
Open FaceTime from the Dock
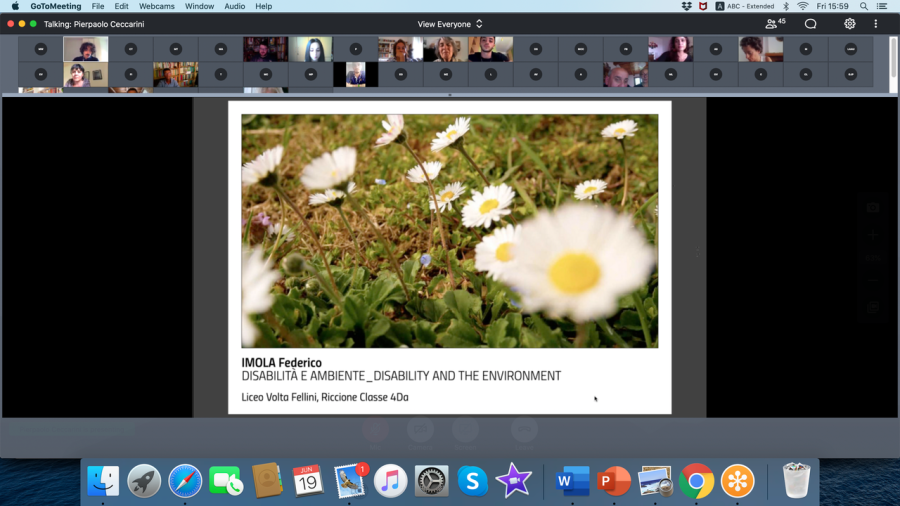[x=226, y=481]
